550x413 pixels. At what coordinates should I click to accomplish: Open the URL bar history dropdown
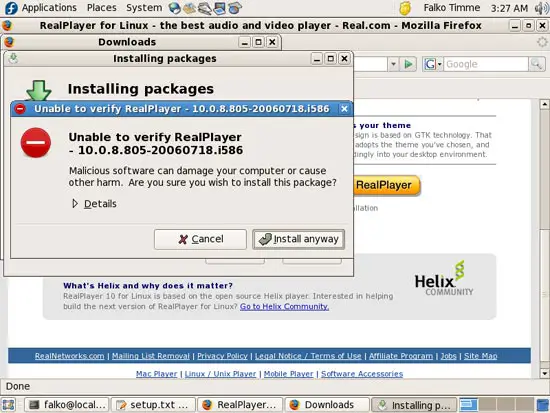393,64
